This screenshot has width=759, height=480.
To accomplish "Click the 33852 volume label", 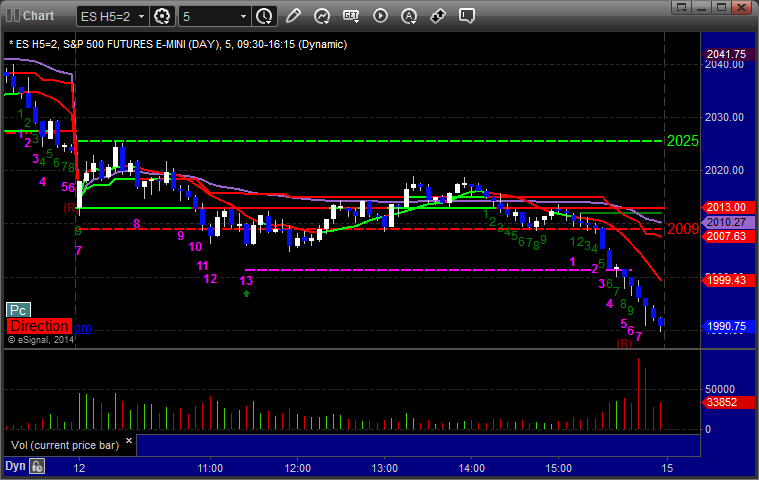I will 727,402.
